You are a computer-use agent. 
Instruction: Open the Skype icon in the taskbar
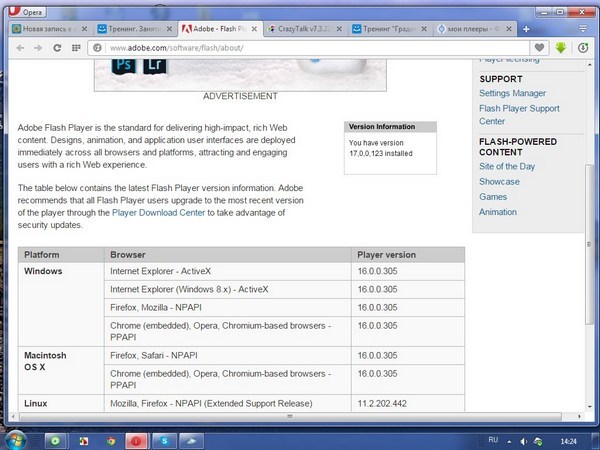[x=164, y=442]
